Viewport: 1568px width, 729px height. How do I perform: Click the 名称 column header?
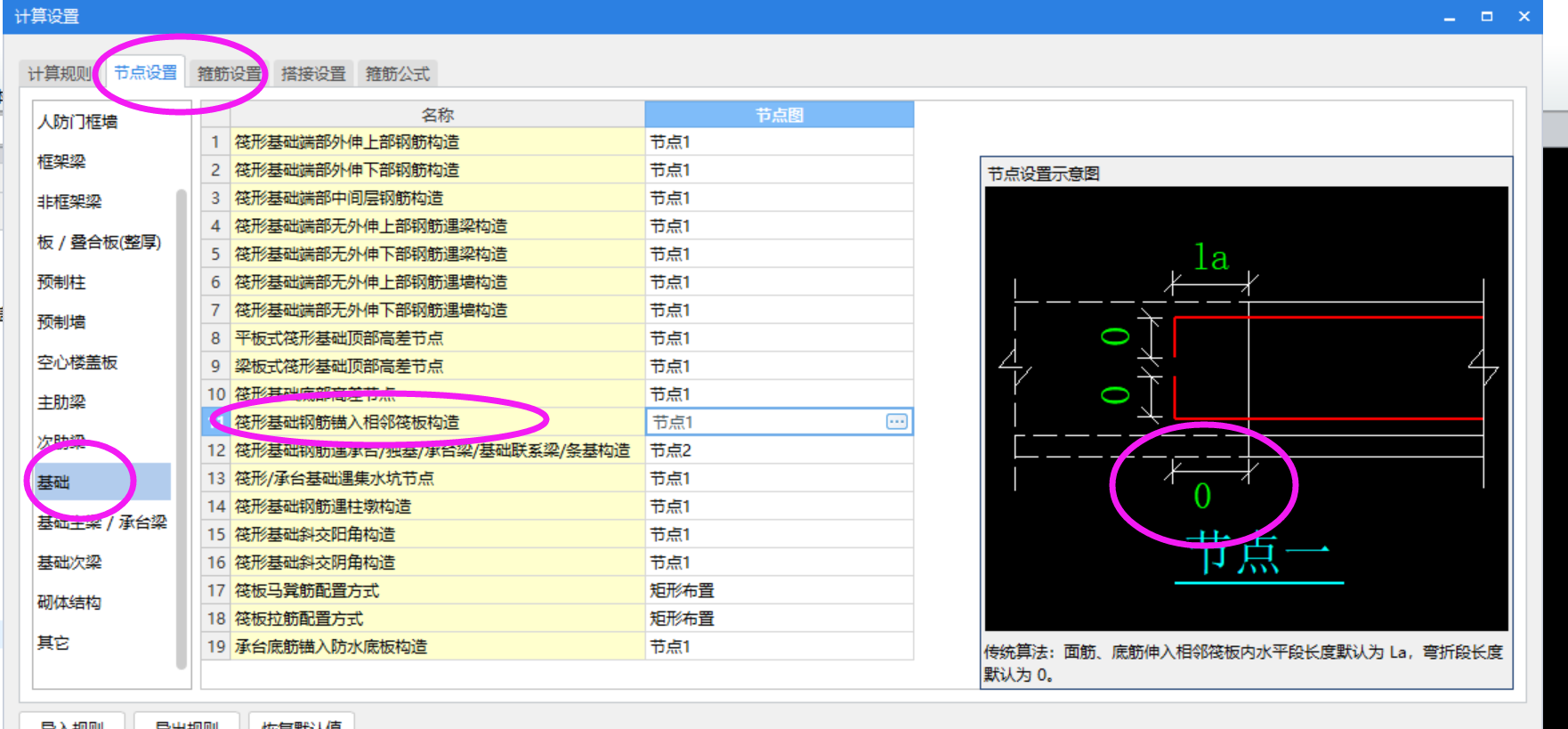[437, 115]
